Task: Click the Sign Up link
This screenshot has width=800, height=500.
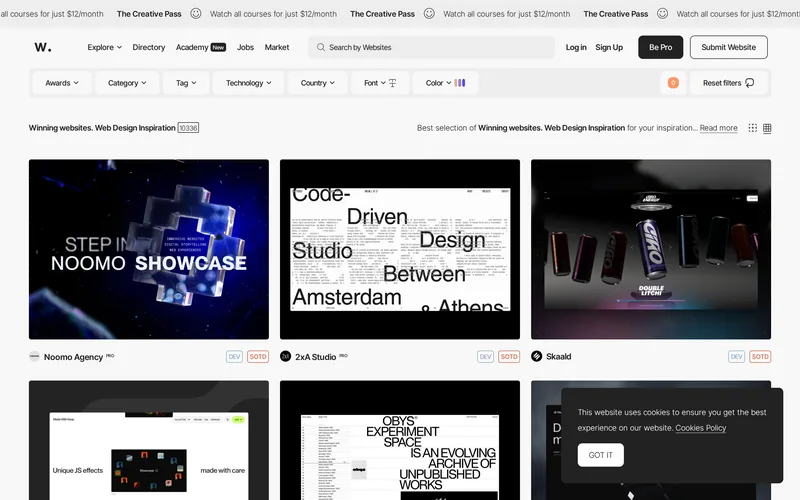Action: click(609, 47)
